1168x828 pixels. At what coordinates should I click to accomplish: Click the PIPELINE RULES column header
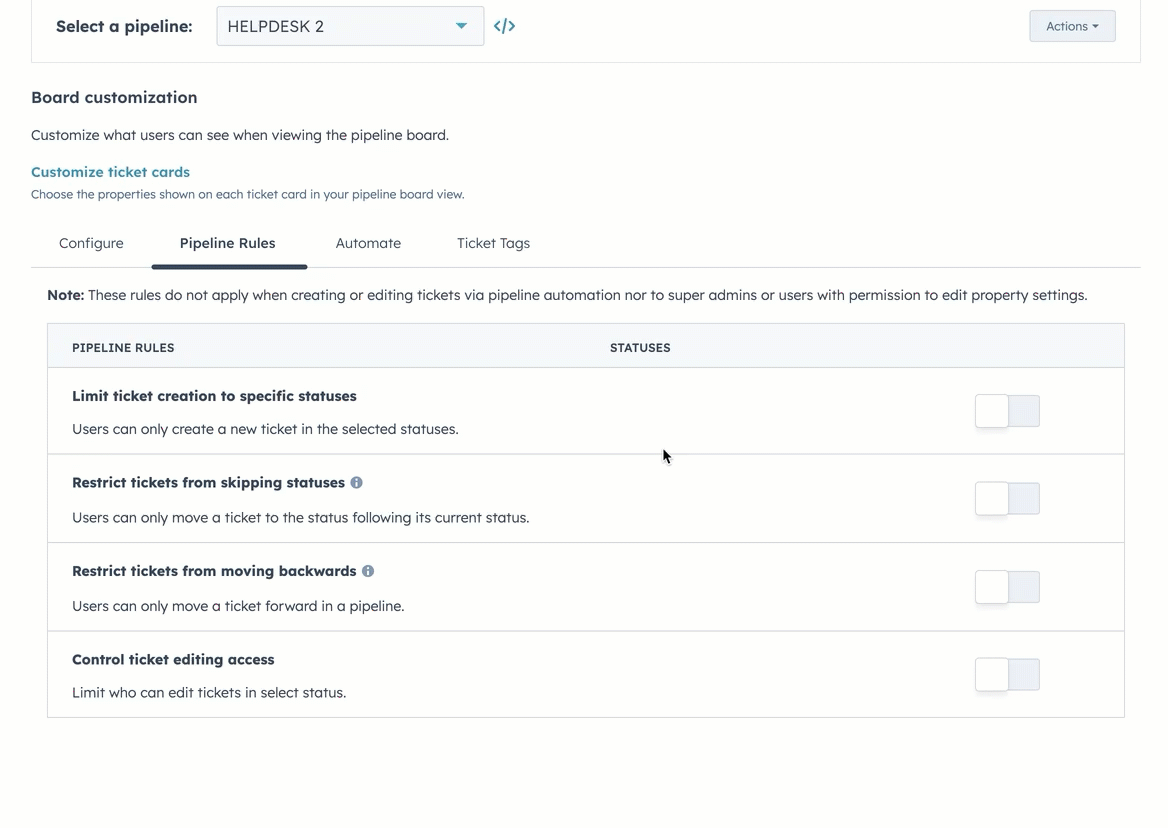[x=123, y=347]
